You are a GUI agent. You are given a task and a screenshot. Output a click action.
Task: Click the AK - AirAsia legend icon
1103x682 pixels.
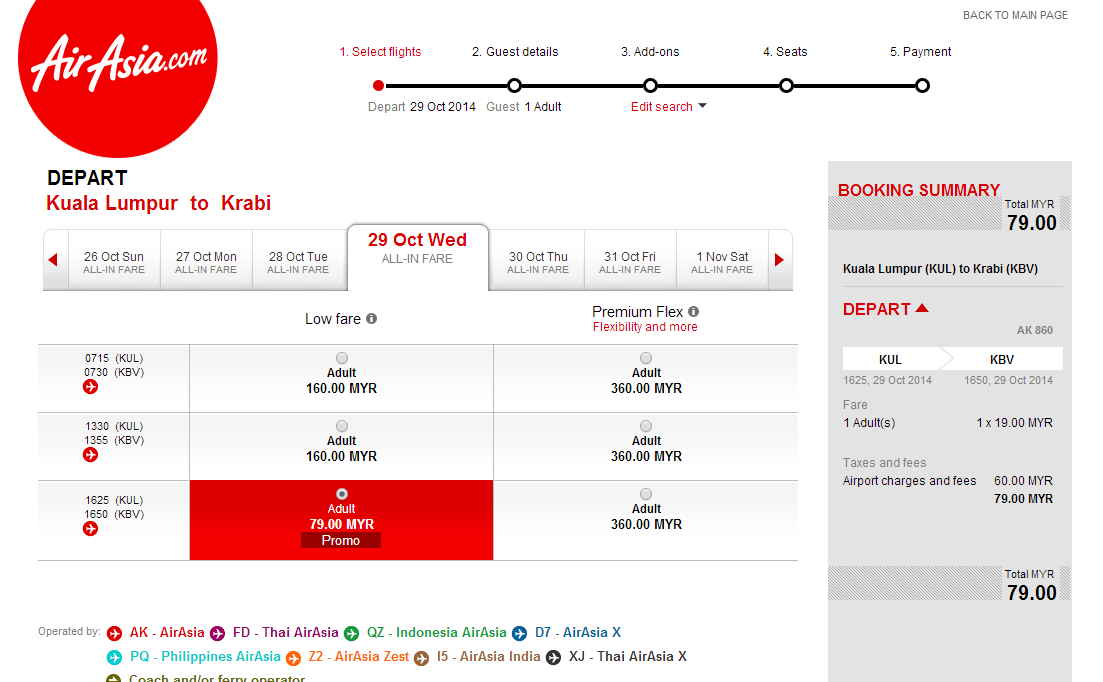pyautogui.click(x=115, y=633)
